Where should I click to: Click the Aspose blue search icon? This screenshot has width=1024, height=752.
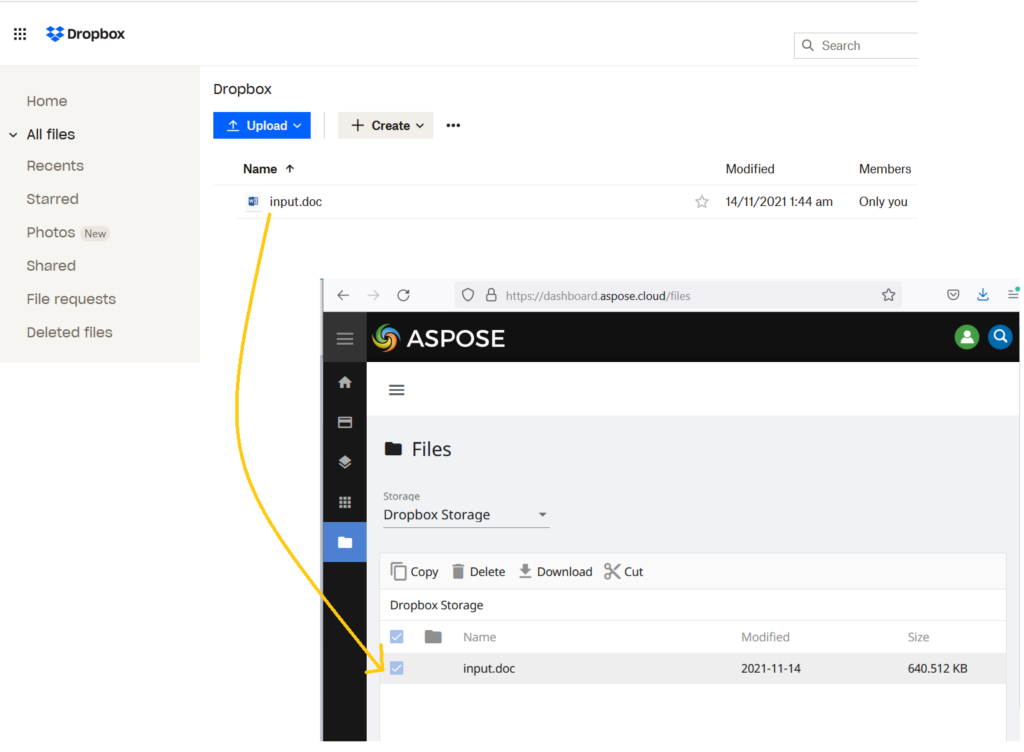[999, 337]
